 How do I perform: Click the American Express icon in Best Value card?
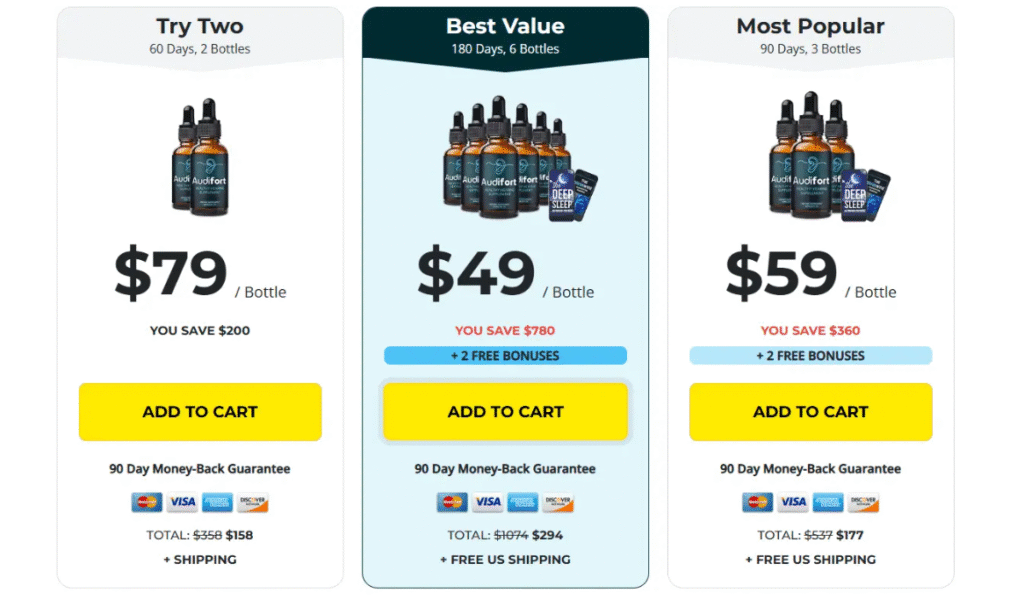[522, 502]
